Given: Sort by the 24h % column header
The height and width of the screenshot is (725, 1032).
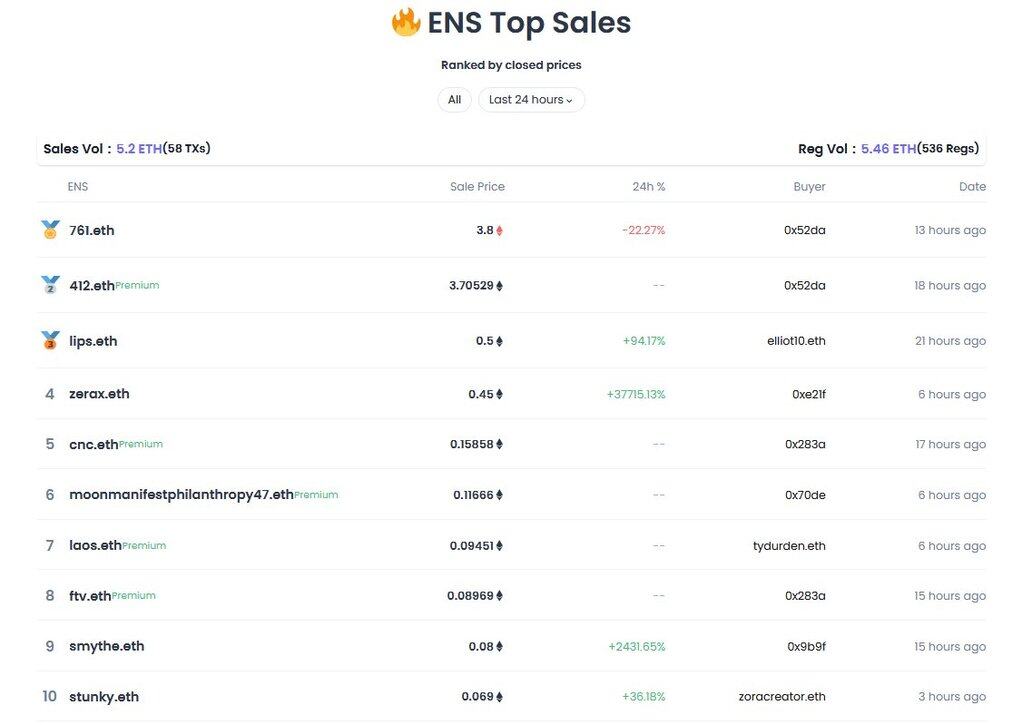Looking at the screenshot, I should tap(648, 186).
